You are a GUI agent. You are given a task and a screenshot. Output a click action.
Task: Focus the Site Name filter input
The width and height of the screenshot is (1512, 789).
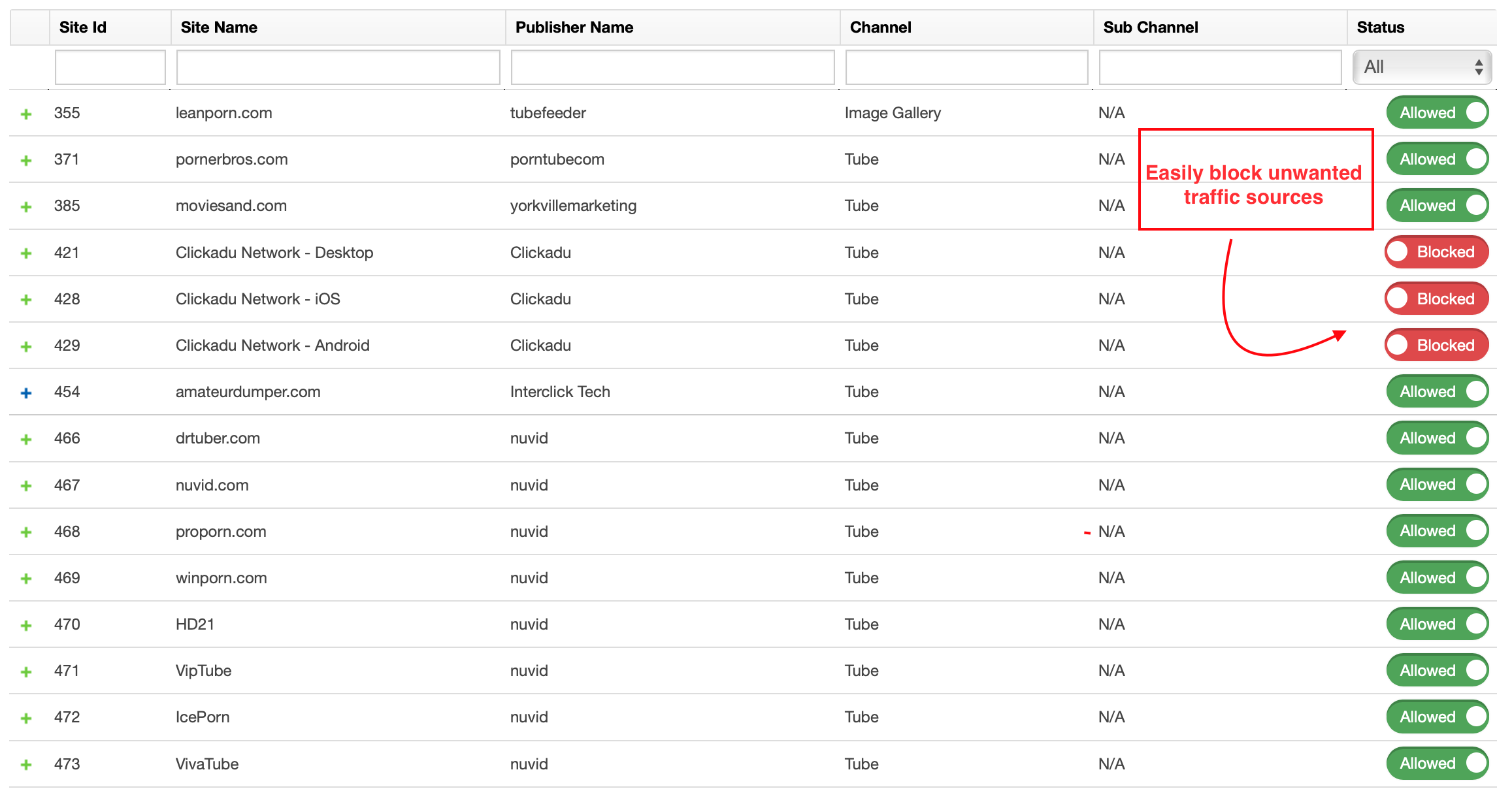click(338, 67)
